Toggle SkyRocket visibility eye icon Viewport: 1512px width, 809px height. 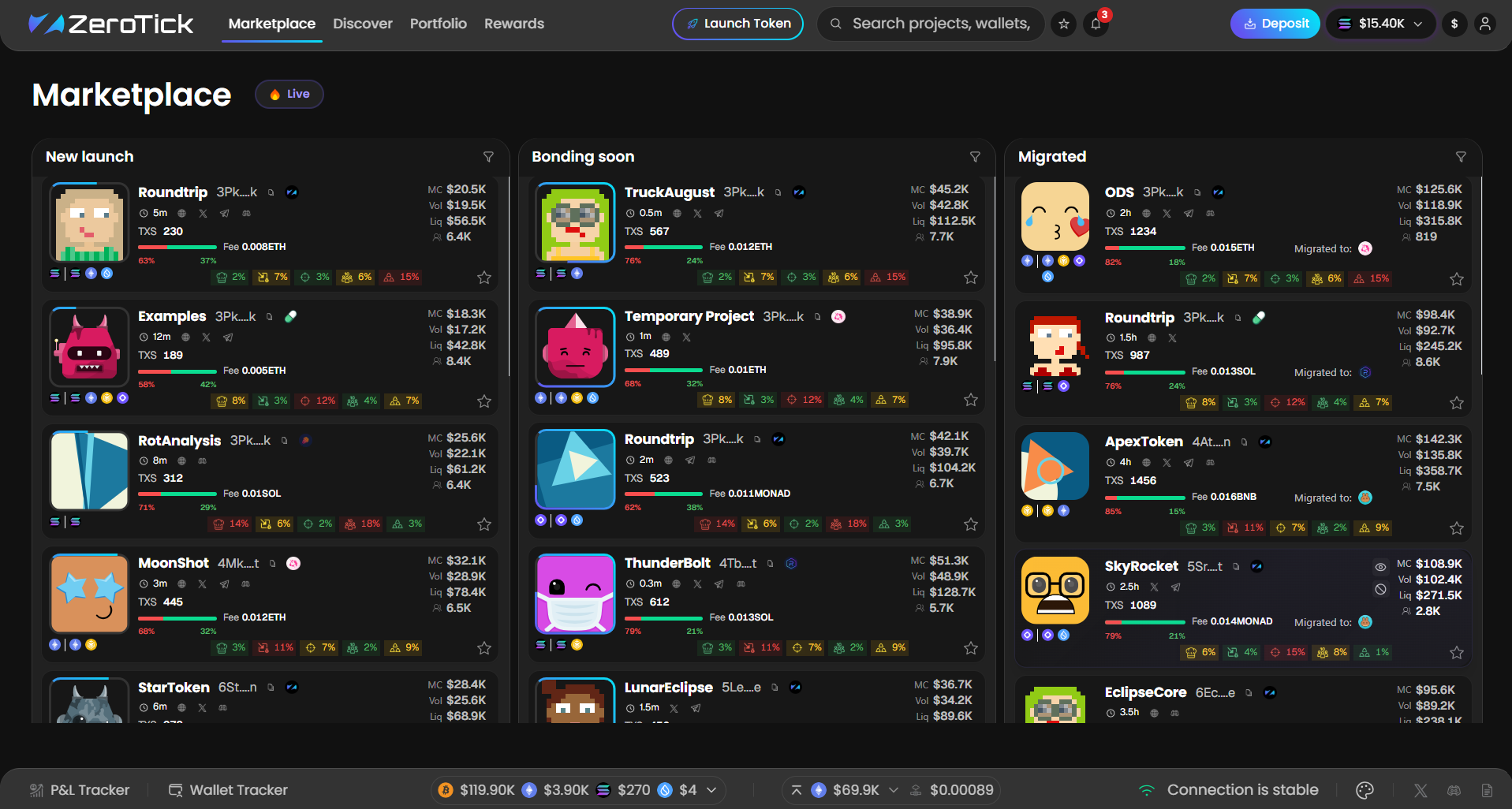click(1380, 566)
